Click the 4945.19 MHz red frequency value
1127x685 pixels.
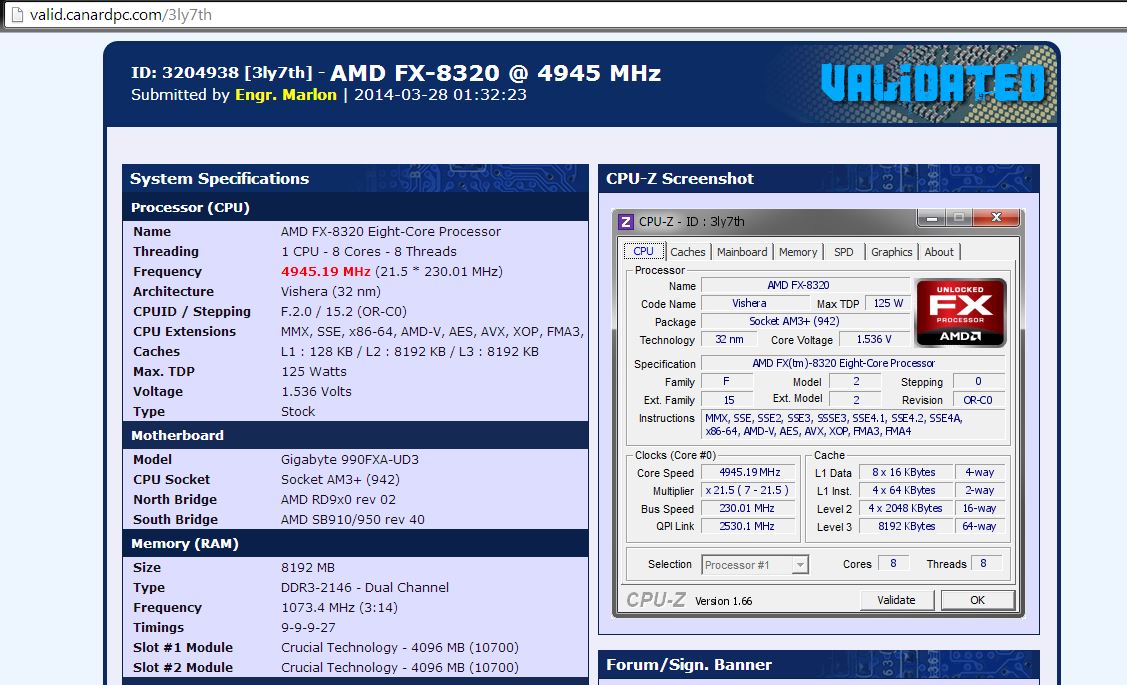click(326, 272)
